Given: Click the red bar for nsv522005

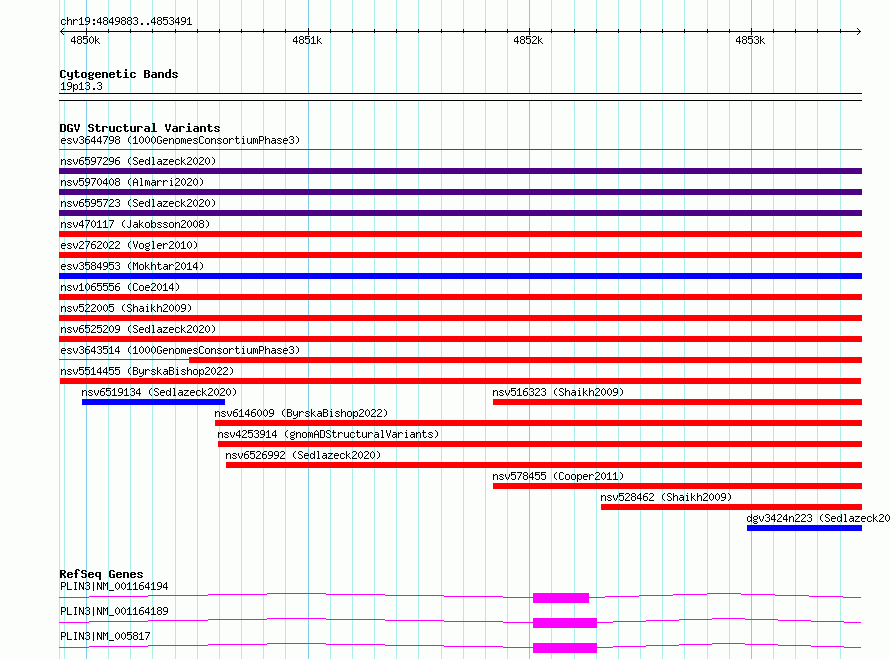Looking at the screenshot, I should (460, 318).
